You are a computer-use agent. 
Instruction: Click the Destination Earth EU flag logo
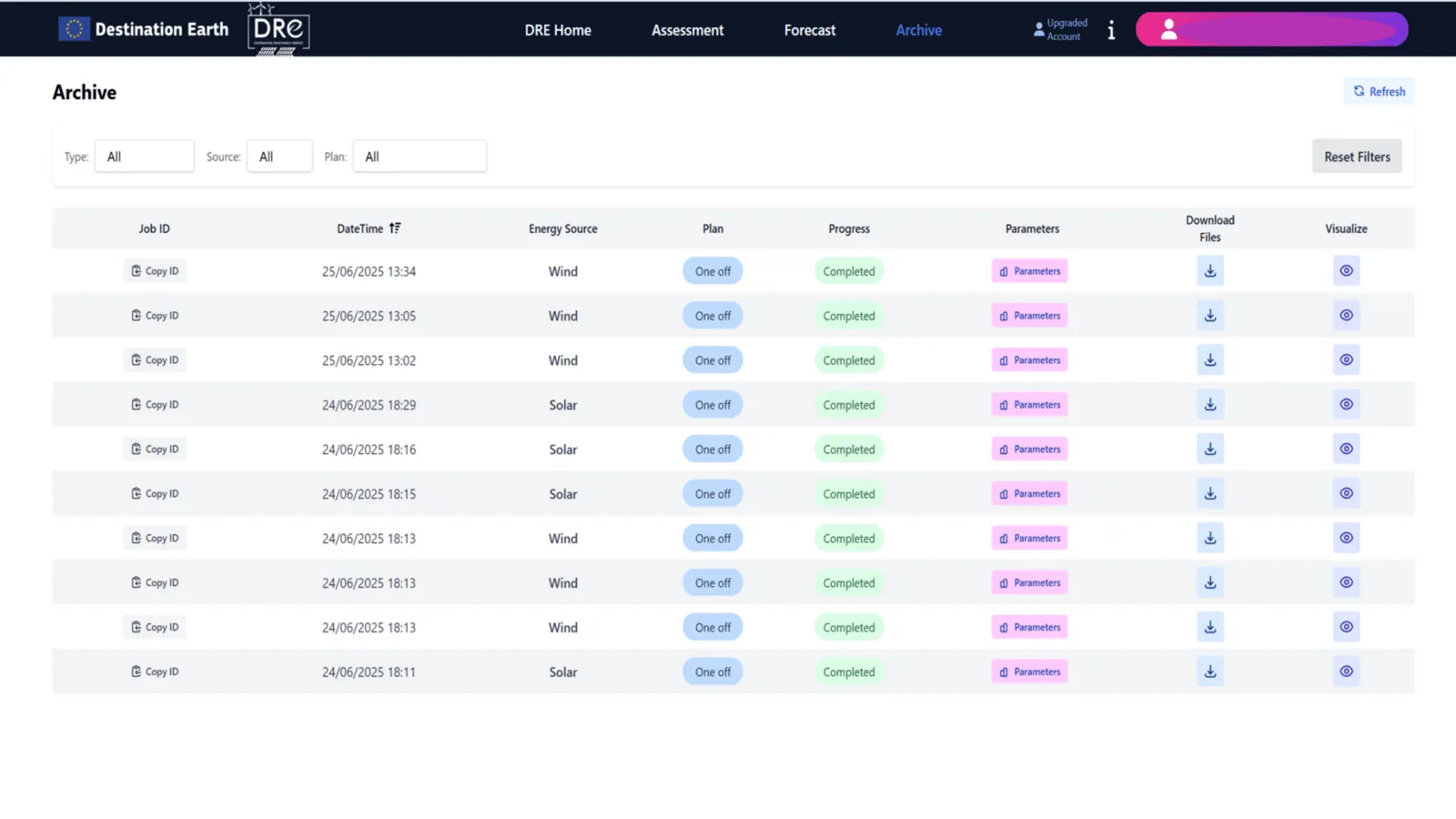coord(74,29)
